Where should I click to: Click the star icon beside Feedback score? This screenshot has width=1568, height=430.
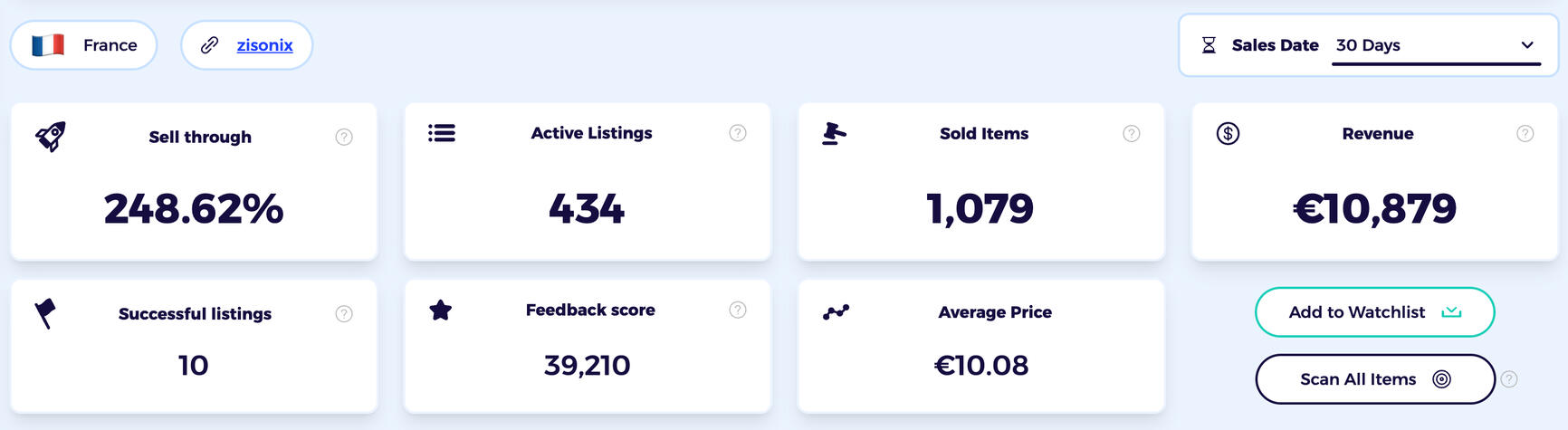(441, 311)
